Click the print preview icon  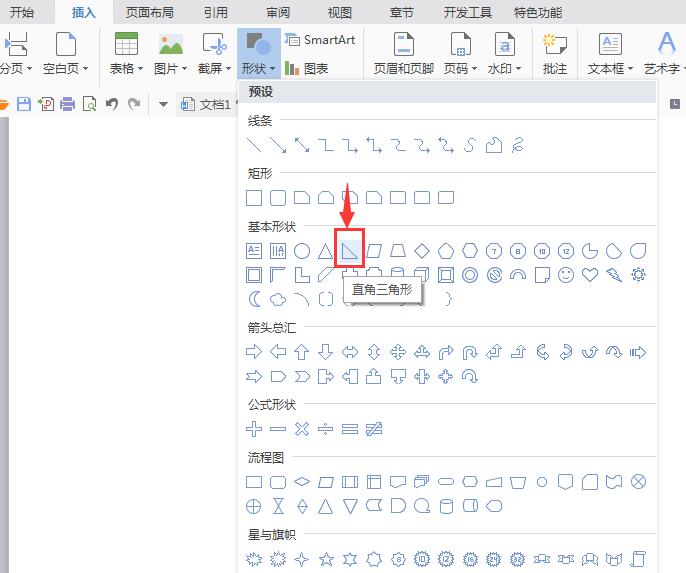click(x=89, y=104)
